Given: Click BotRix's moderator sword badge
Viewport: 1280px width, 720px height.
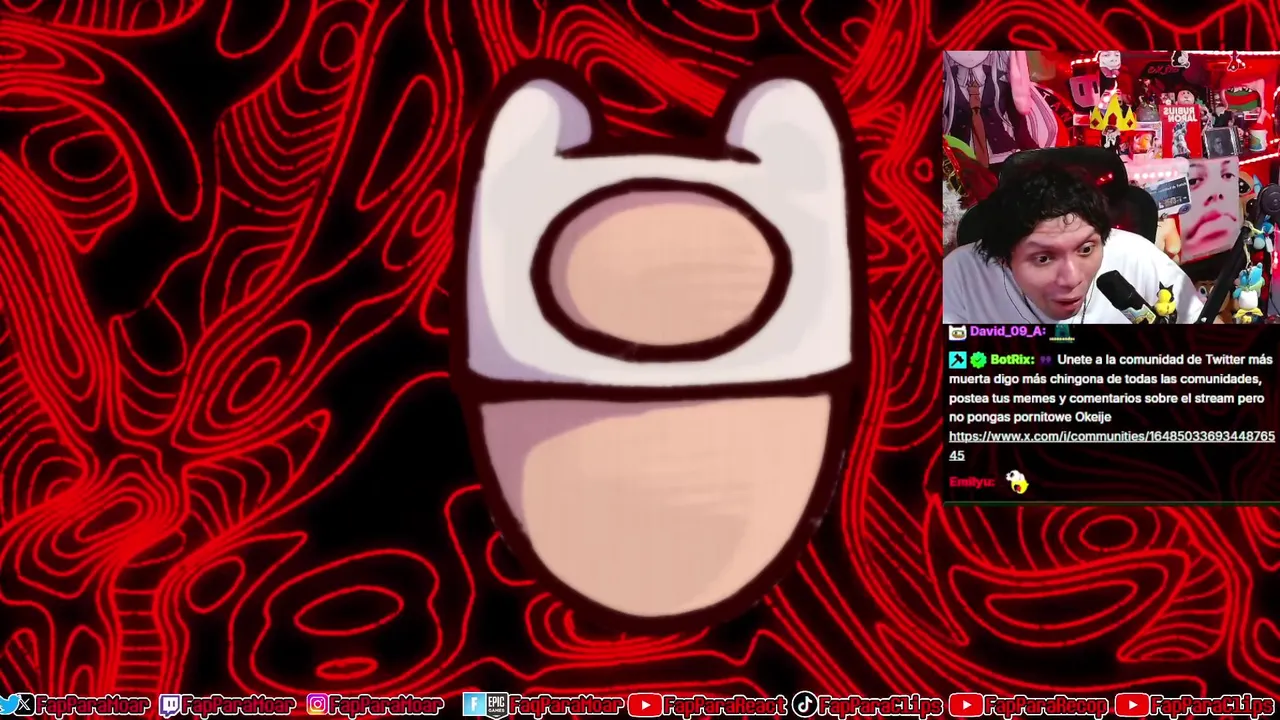Looking at the screenshot, I should (x=958, y=360).
